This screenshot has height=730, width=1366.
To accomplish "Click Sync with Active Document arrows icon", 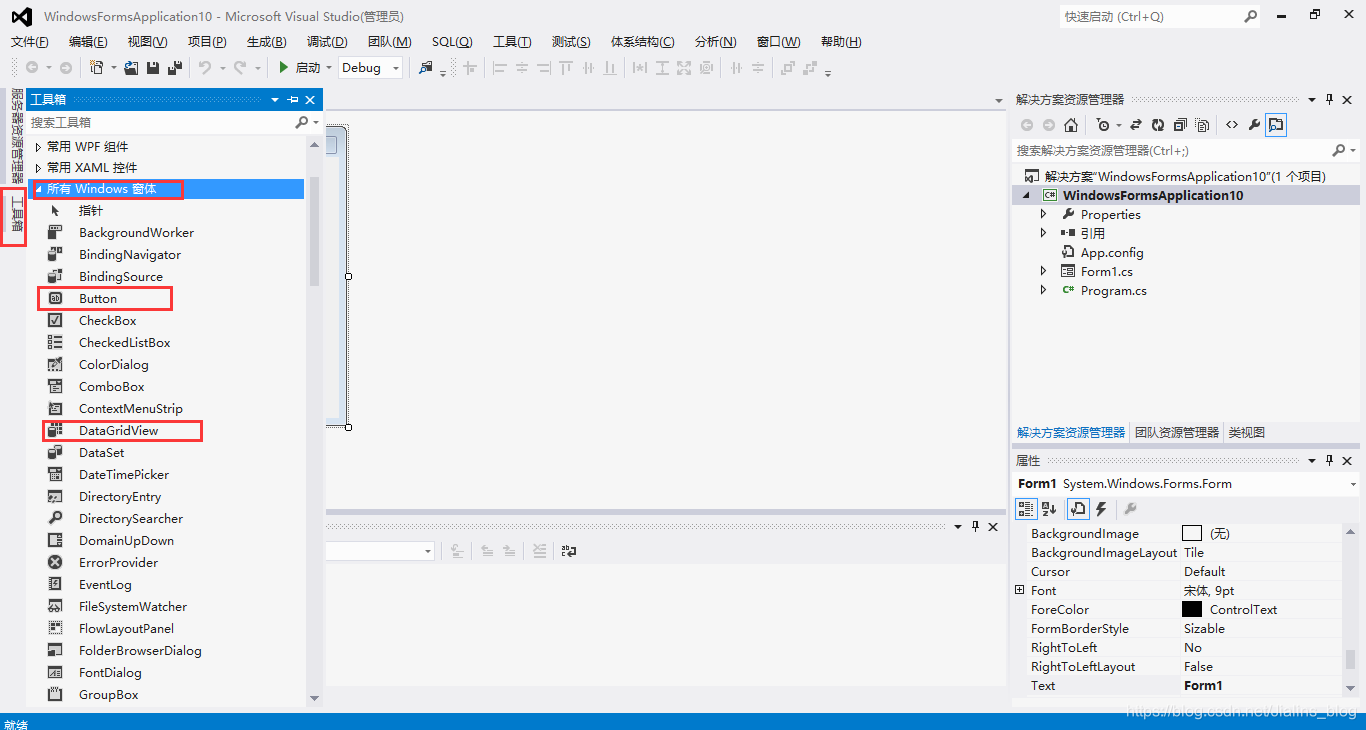I will (x=1136, y=125).
